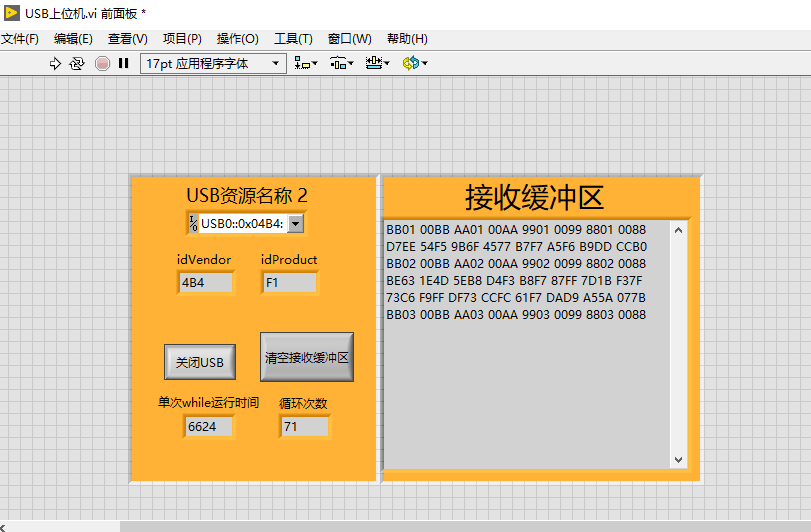Click the I/O icon in USB resource control

coord(193,223)
